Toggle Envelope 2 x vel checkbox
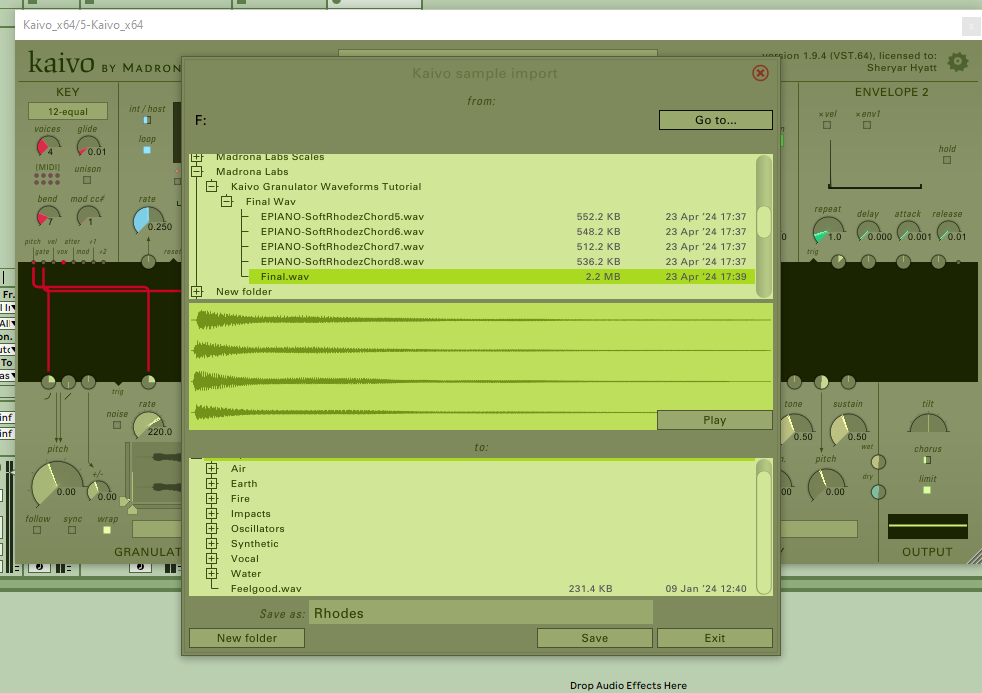 pos(827,125)
